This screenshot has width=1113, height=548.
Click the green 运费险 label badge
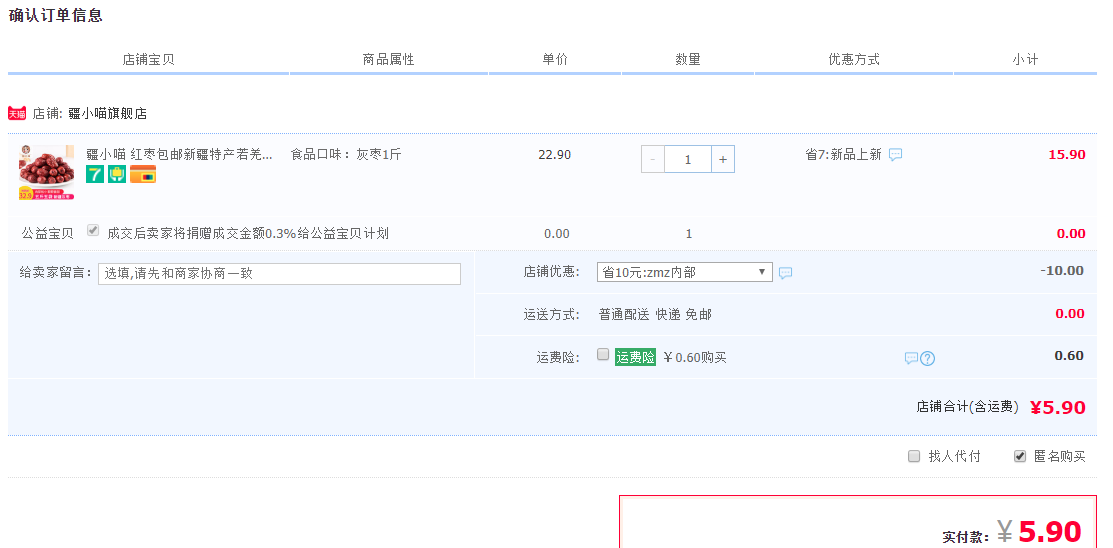point(635,357)
